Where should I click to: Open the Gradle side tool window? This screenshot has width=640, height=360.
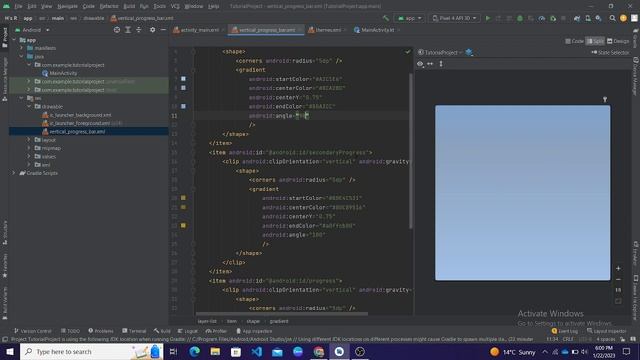coord(636,38)
